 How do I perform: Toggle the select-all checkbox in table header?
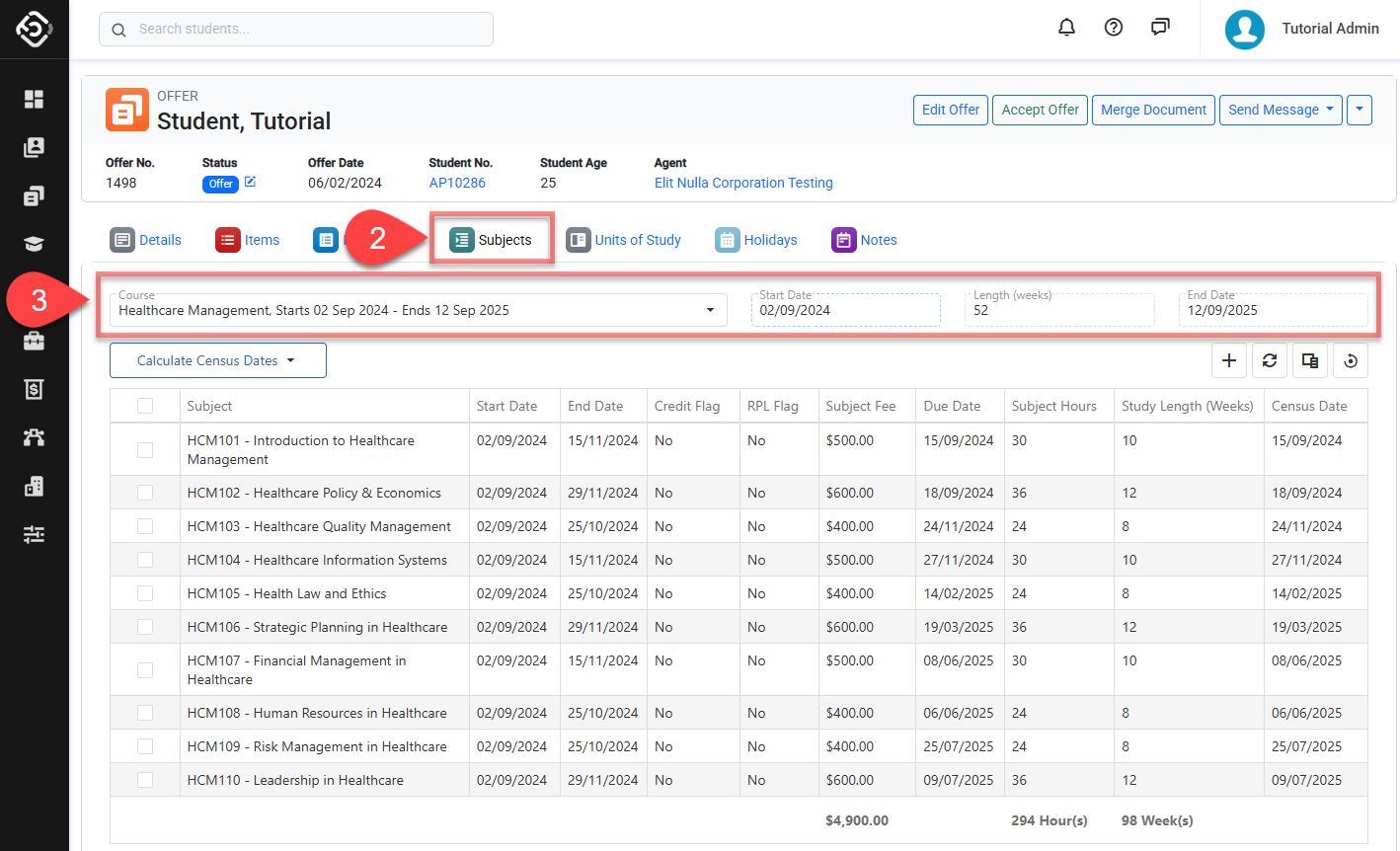point(145,406)
